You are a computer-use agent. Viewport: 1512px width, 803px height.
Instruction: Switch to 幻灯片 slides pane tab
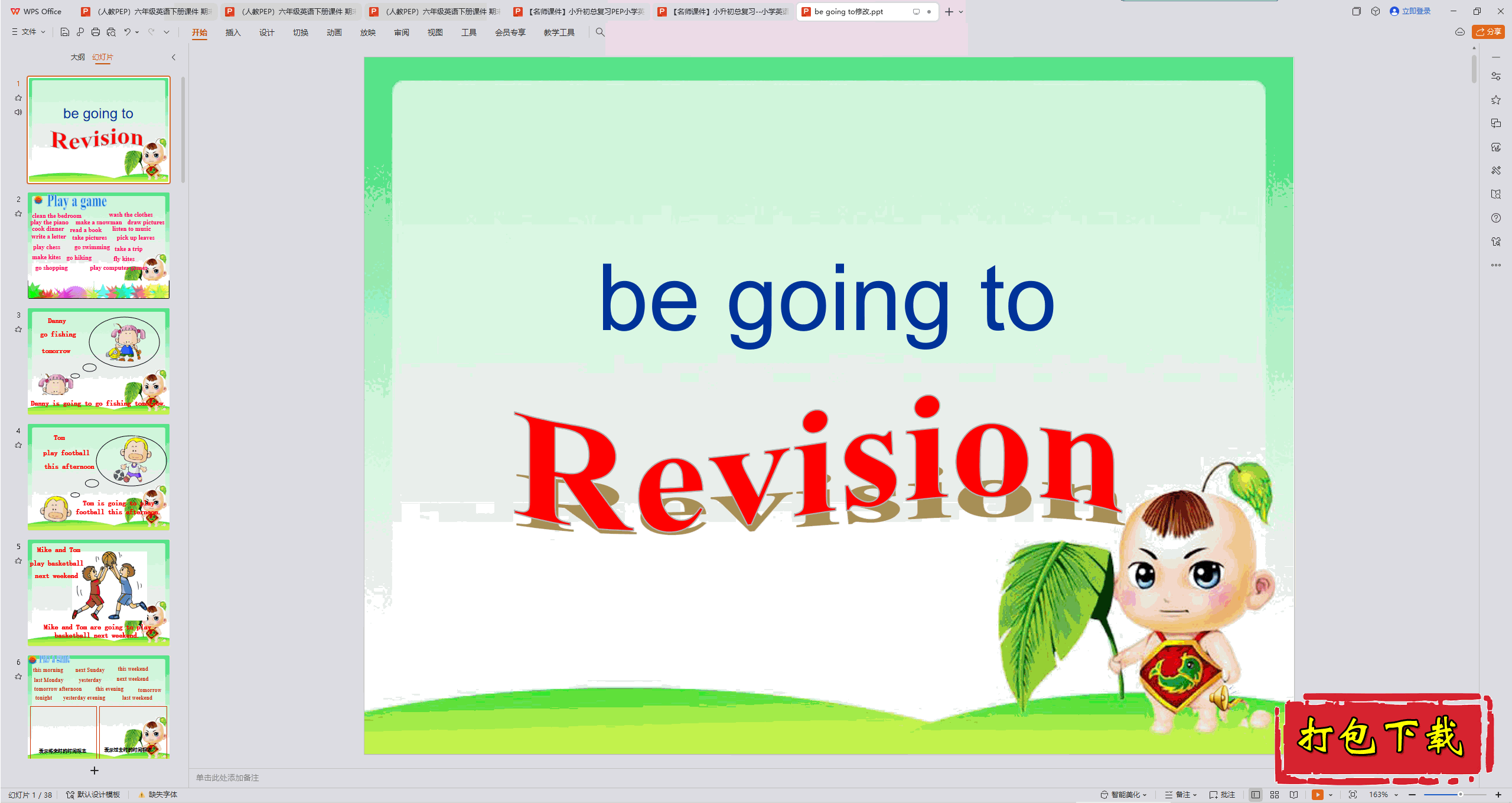point(103,57)
